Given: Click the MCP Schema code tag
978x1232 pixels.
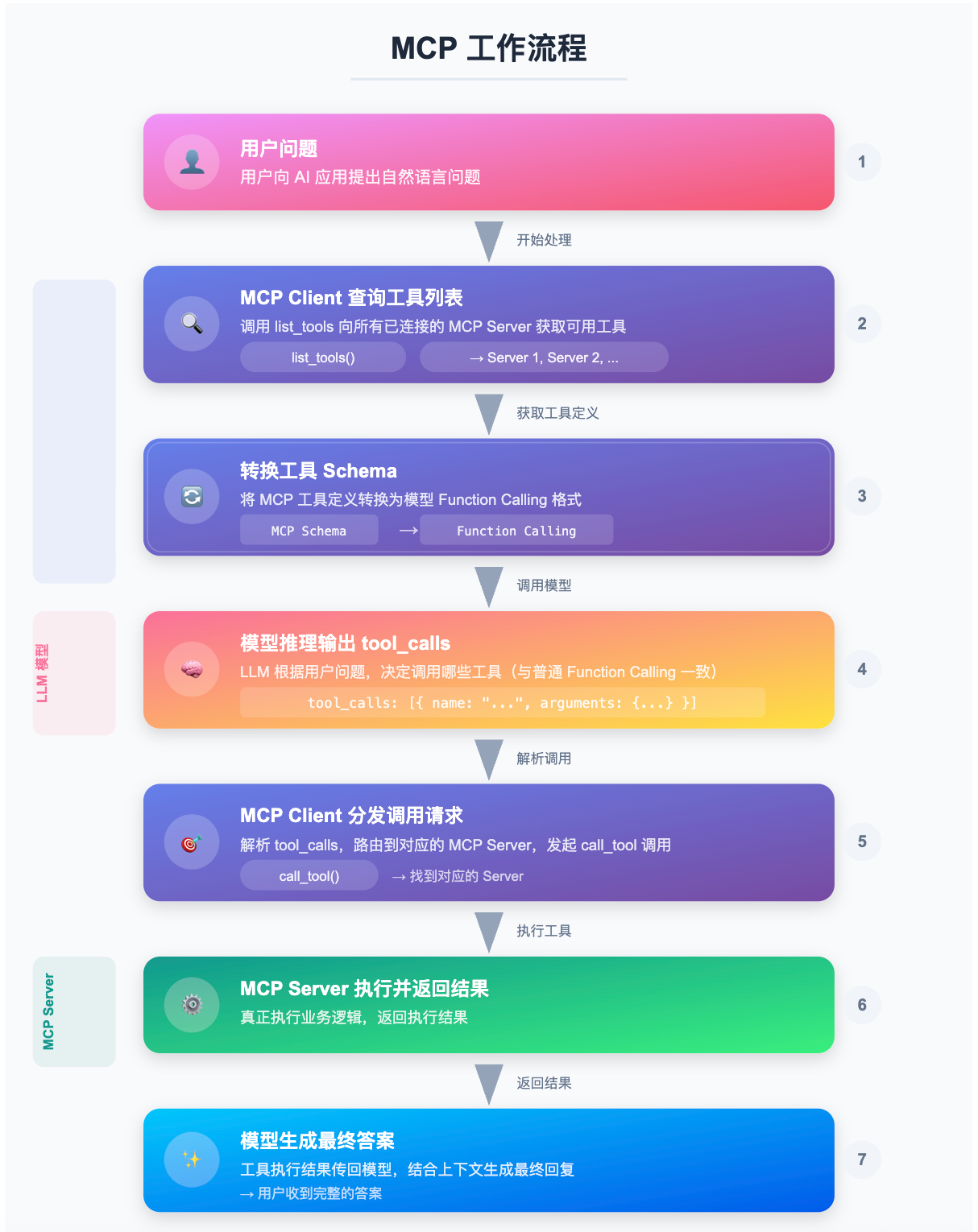Looking at the screenshot, I should pos(309,531).
